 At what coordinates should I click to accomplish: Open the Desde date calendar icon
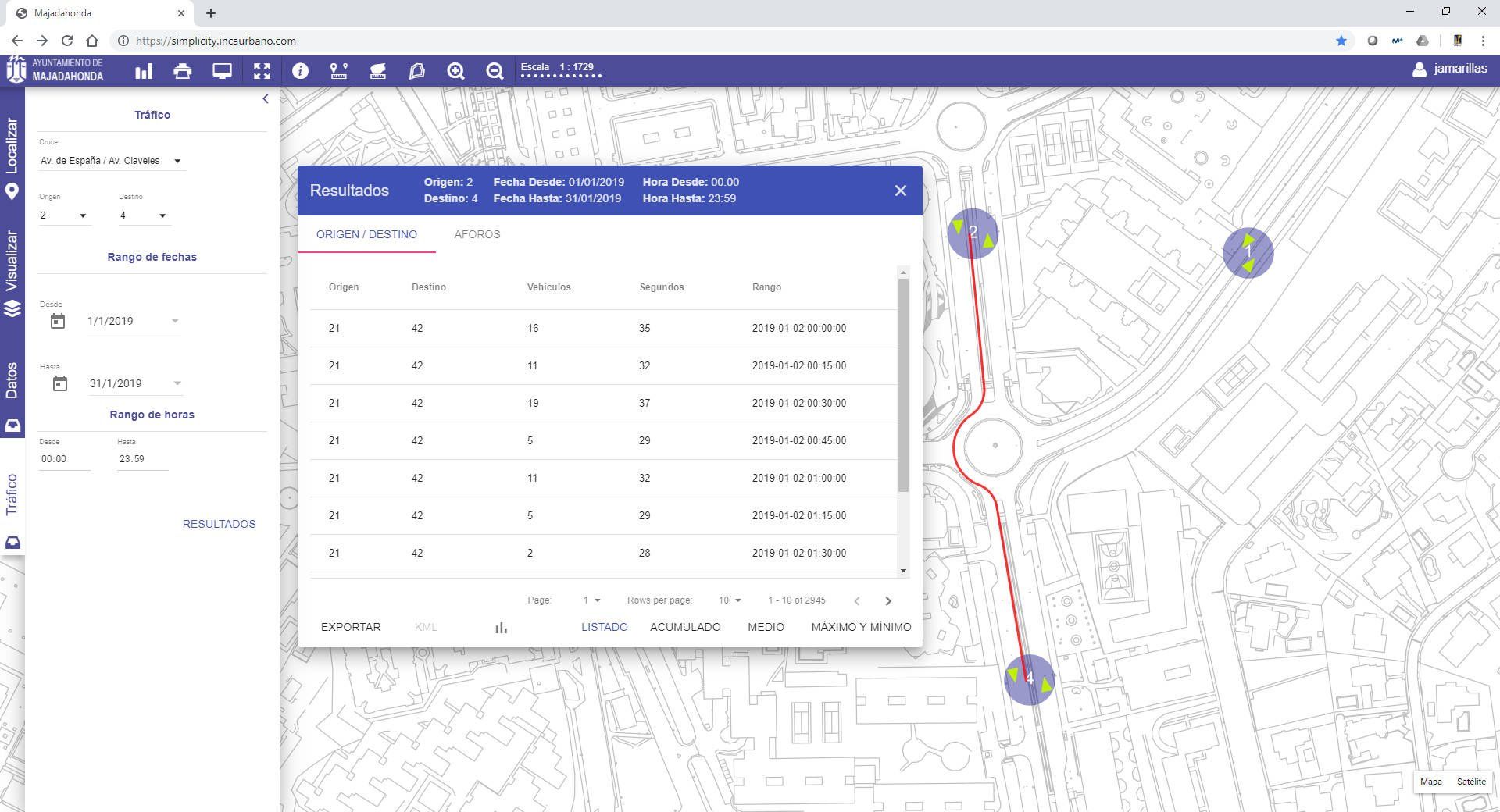58,321
